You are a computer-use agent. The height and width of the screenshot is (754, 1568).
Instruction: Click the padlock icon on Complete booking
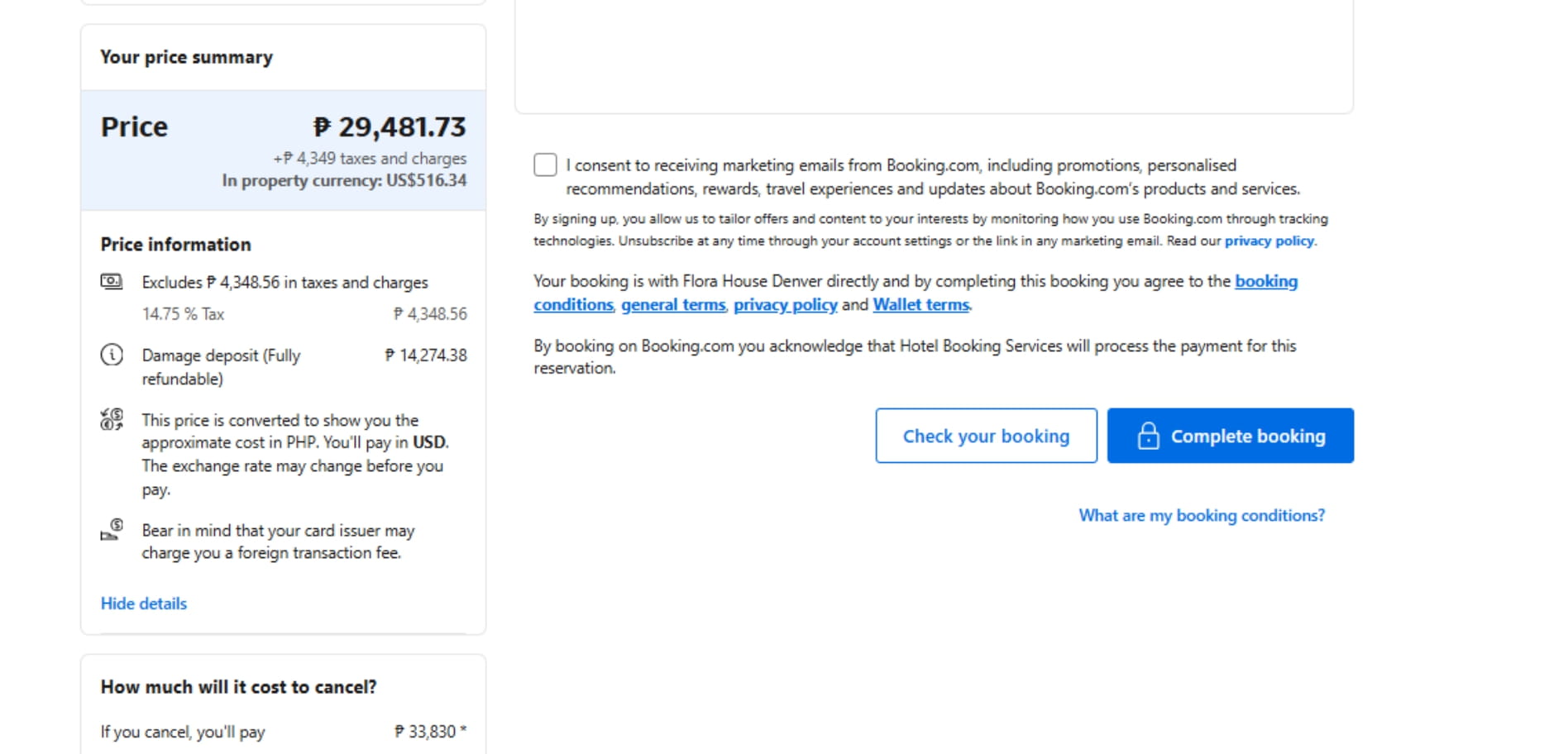pos(1148,436)
